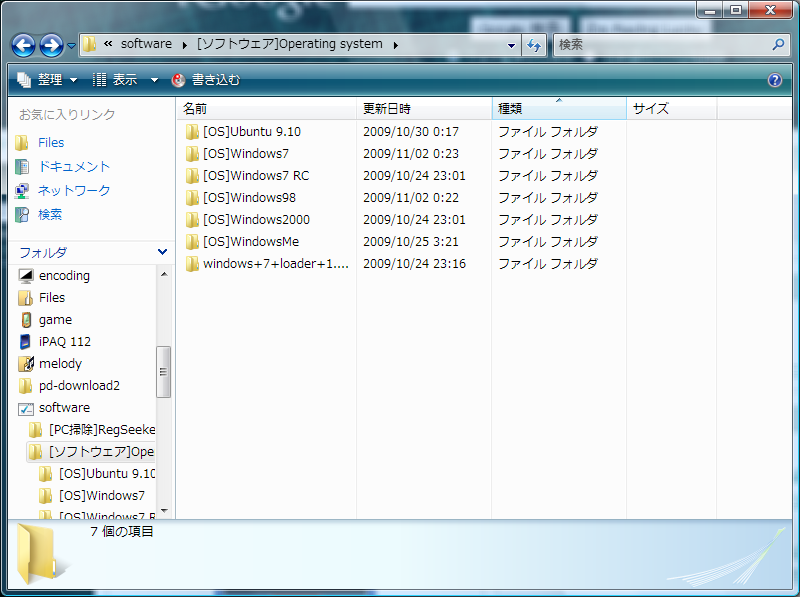
Task: Select the [OS]WindowsMe folder in file list
Action: pos(251,241)
